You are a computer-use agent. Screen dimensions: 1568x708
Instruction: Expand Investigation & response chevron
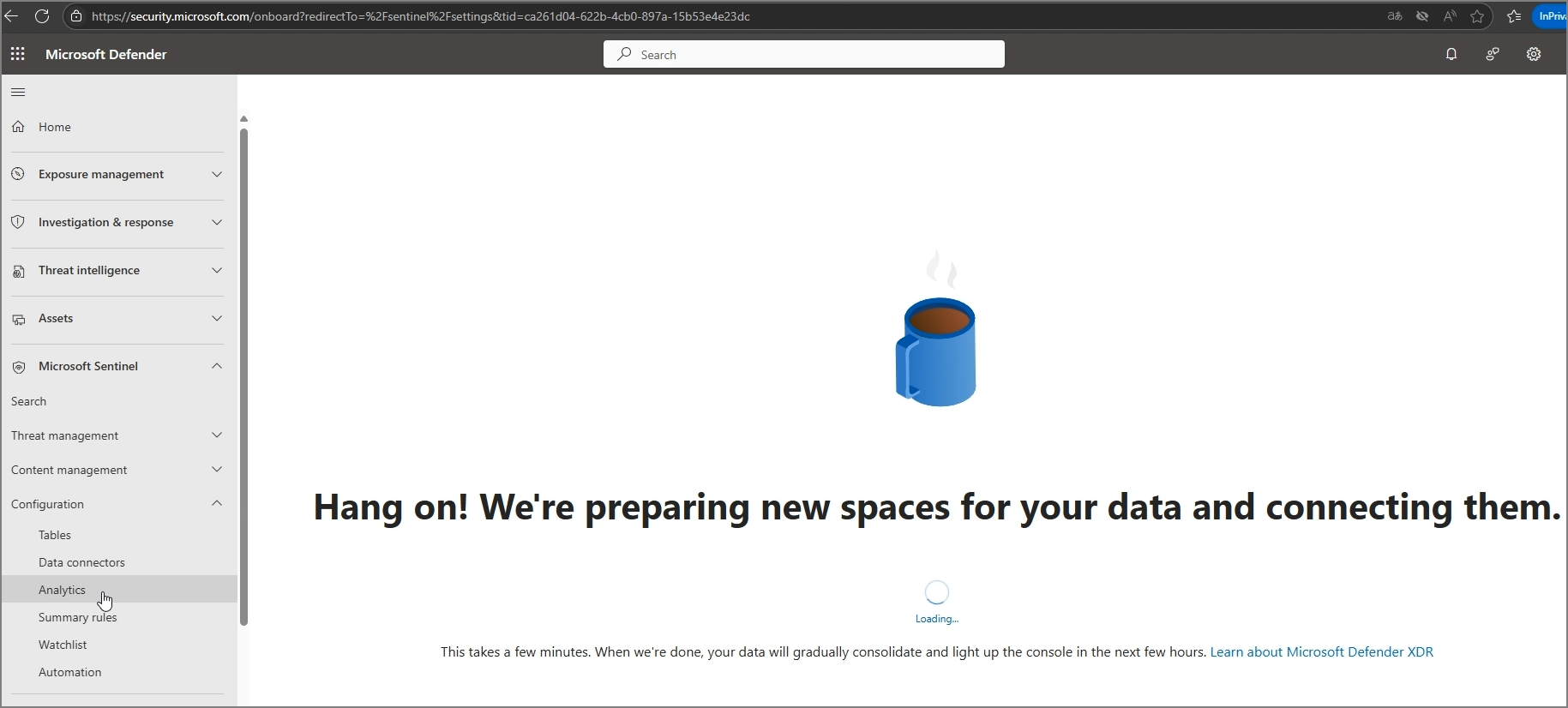click(217, 222)
